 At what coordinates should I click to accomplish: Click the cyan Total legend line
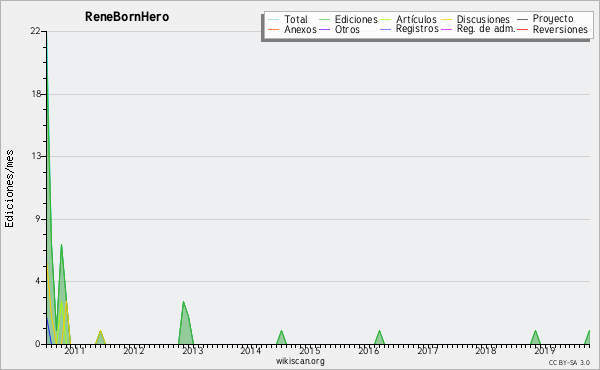tap(274, 20)
